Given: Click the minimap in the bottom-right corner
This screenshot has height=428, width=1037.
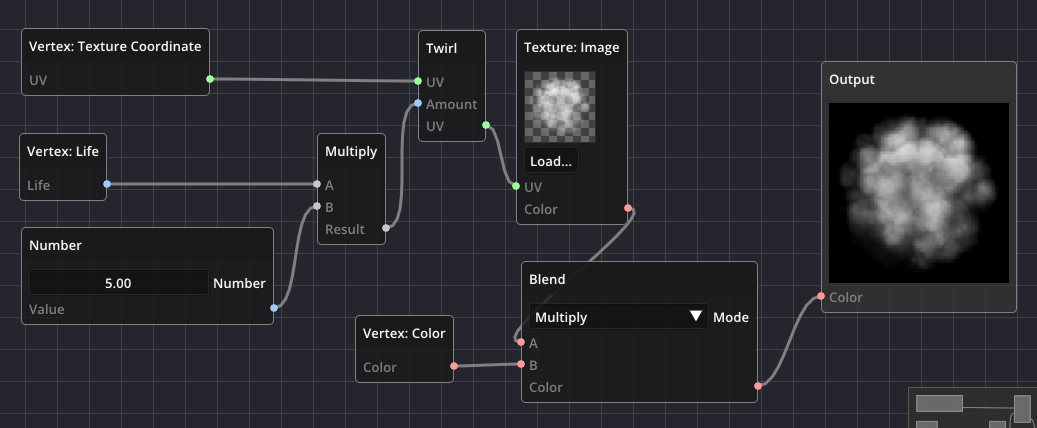Looking at the screenshot, I should pos(972,407).
